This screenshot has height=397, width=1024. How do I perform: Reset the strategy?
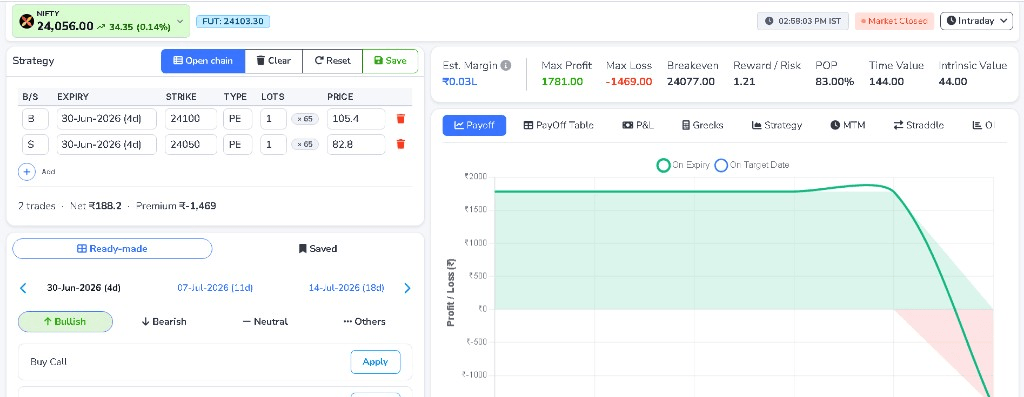pyautogui.click(x=332, y=61)
